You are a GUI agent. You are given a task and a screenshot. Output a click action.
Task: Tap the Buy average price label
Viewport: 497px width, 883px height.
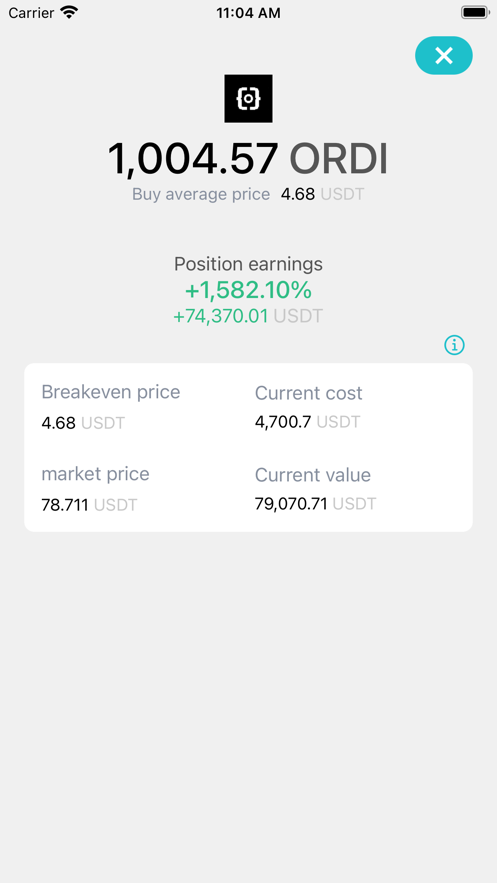[201, 194]
